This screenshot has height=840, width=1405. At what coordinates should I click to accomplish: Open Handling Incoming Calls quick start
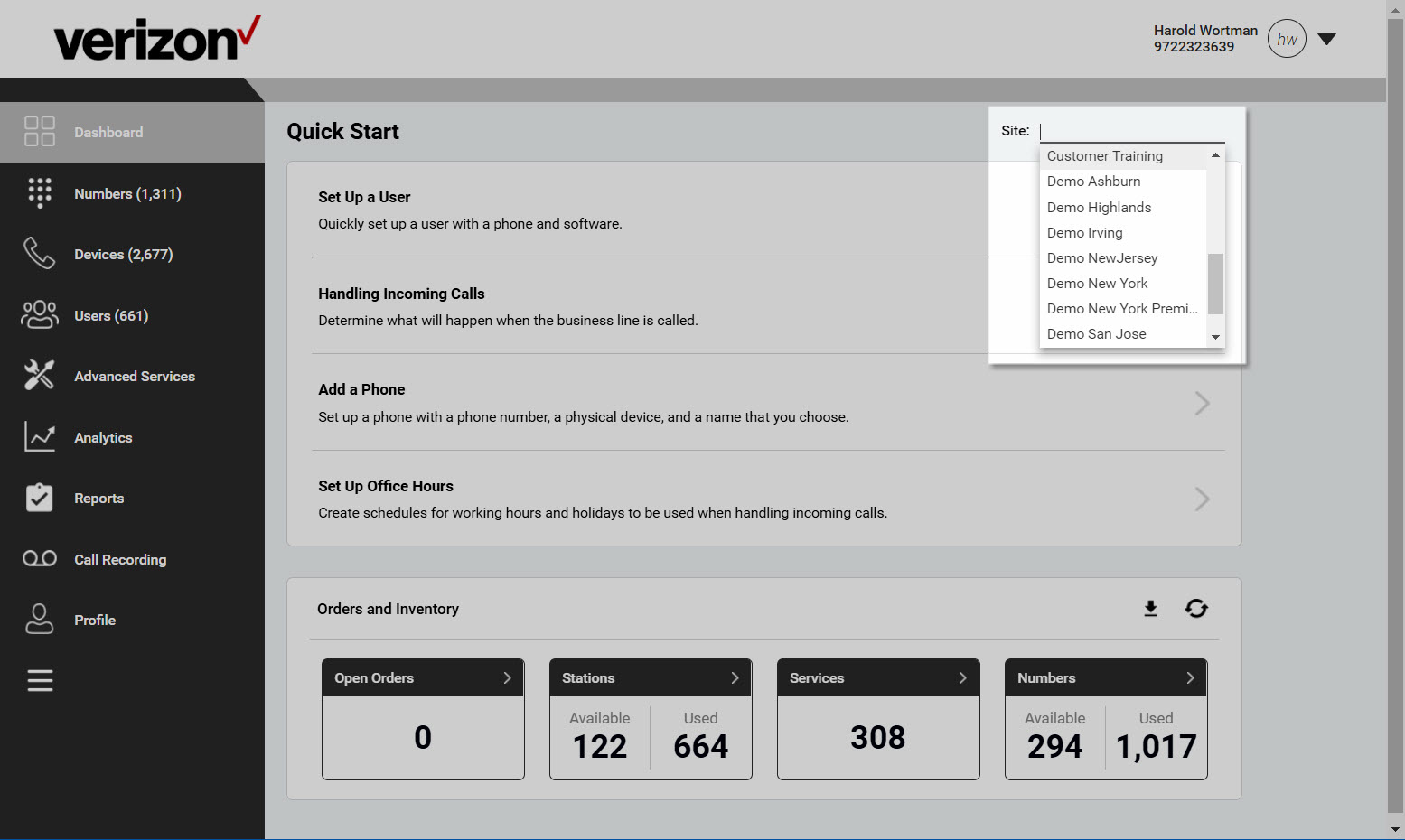[x=401, y=294]
